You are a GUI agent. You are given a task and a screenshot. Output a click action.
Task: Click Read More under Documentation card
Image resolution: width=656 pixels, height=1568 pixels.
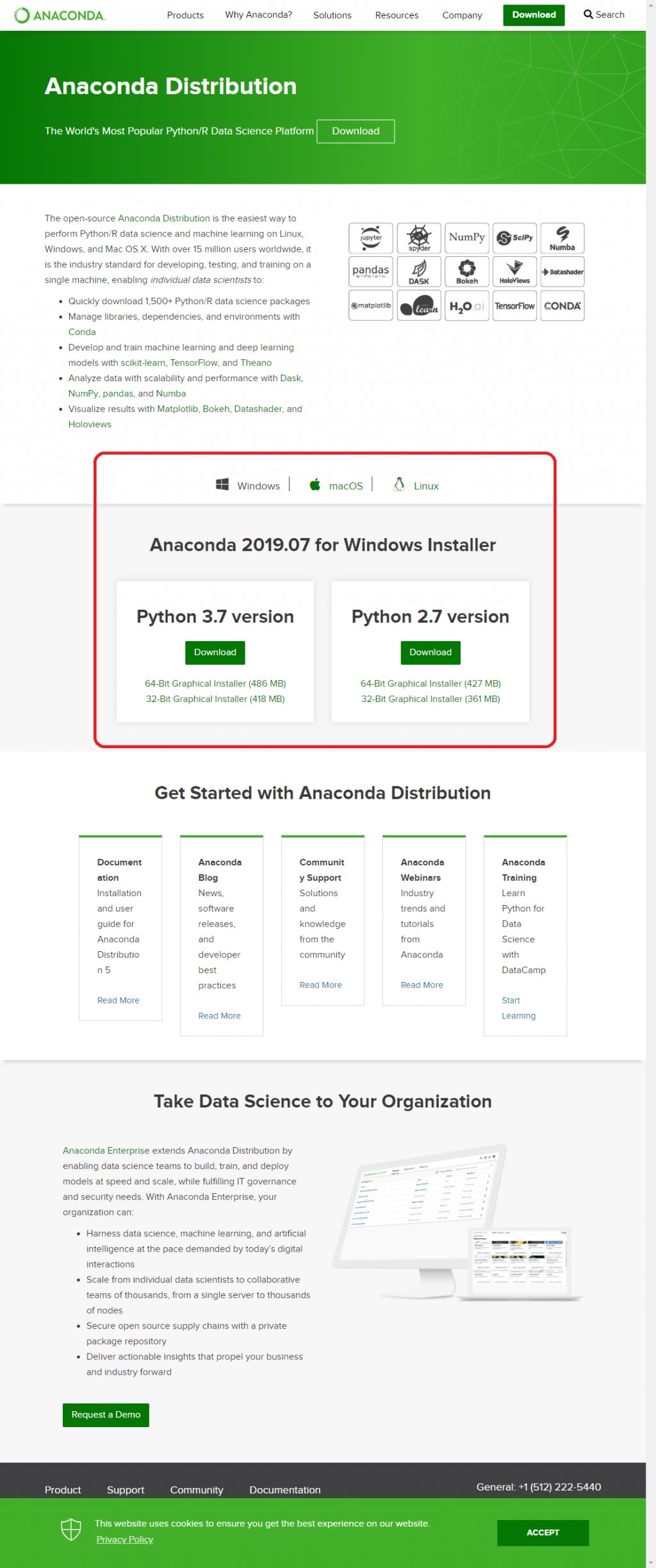[x=118, y=1000]
